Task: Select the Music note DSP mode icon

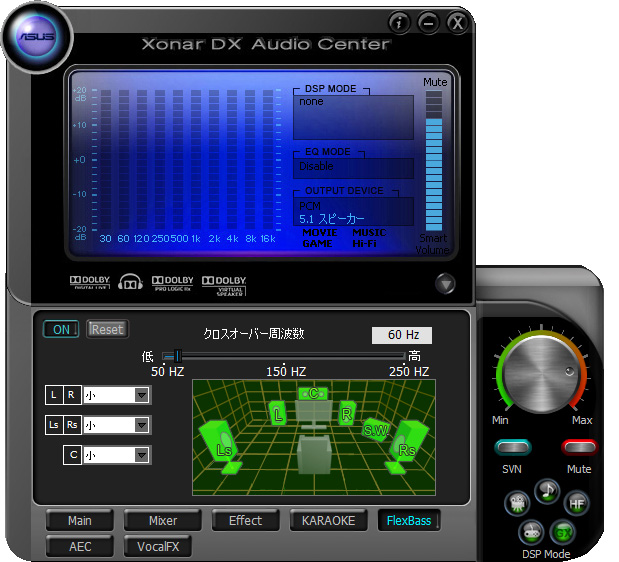Action: pyautogui.click(x=547, y=489)
